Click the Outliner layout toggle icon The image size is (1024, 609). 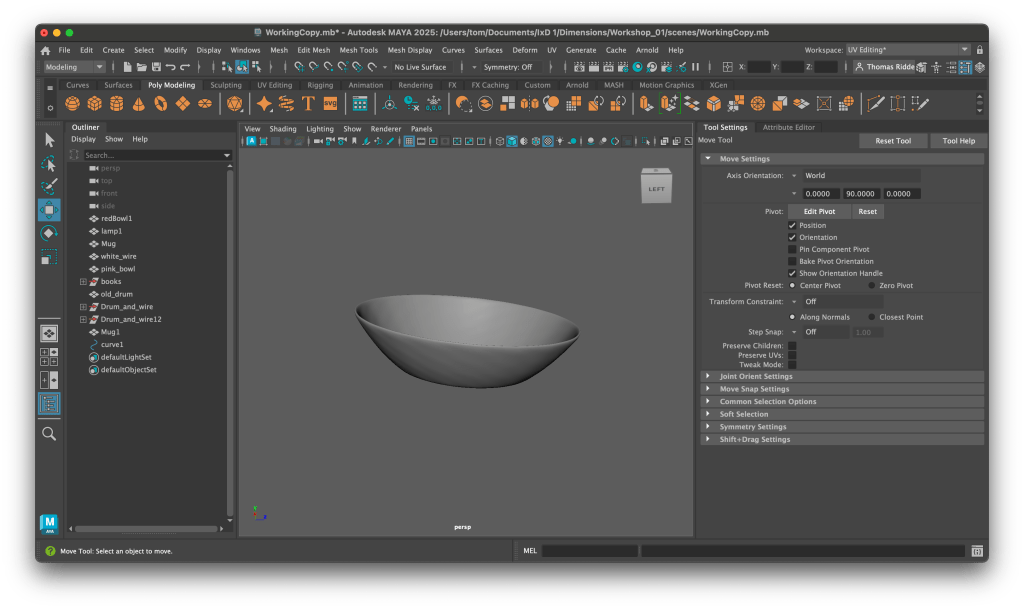tap(49, 404)
